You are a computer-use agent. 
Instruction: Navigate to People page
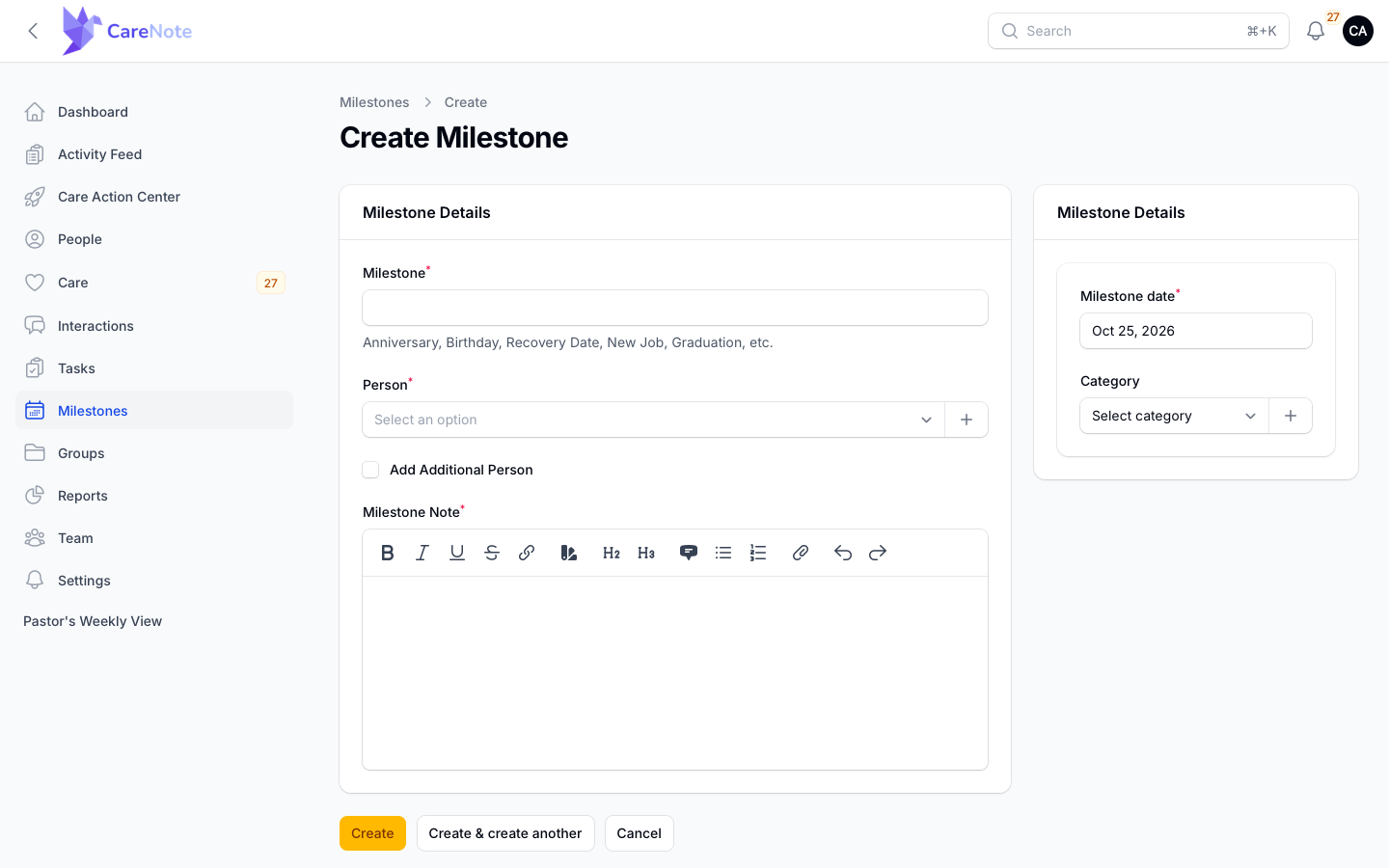coord(154,239)
